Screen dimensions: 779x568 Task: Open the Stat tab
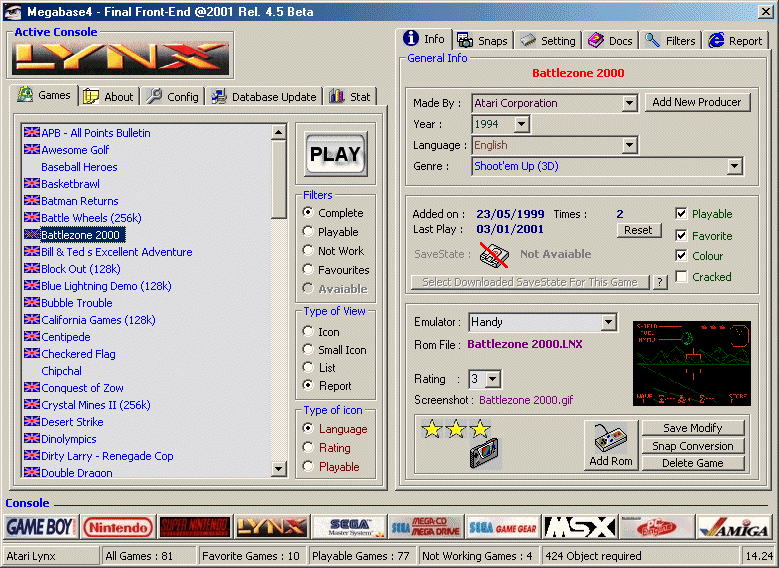click(x=350, y=96)
